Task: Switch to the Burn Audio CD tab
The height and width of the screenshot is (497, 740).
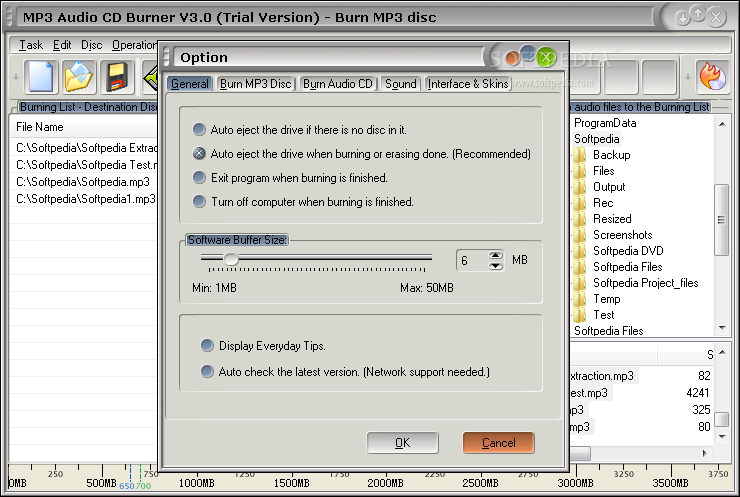Action: pos(338,84)
